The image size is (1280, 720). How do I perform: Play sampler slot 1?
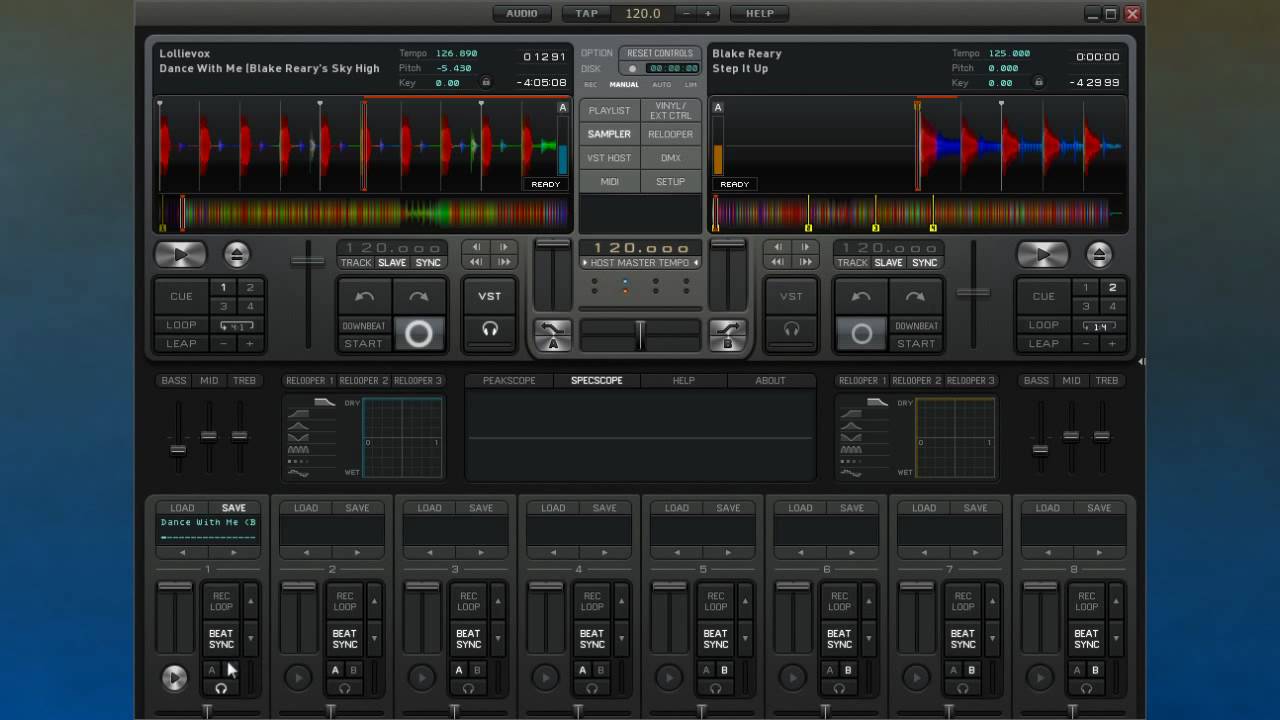(x=174, y=678)
